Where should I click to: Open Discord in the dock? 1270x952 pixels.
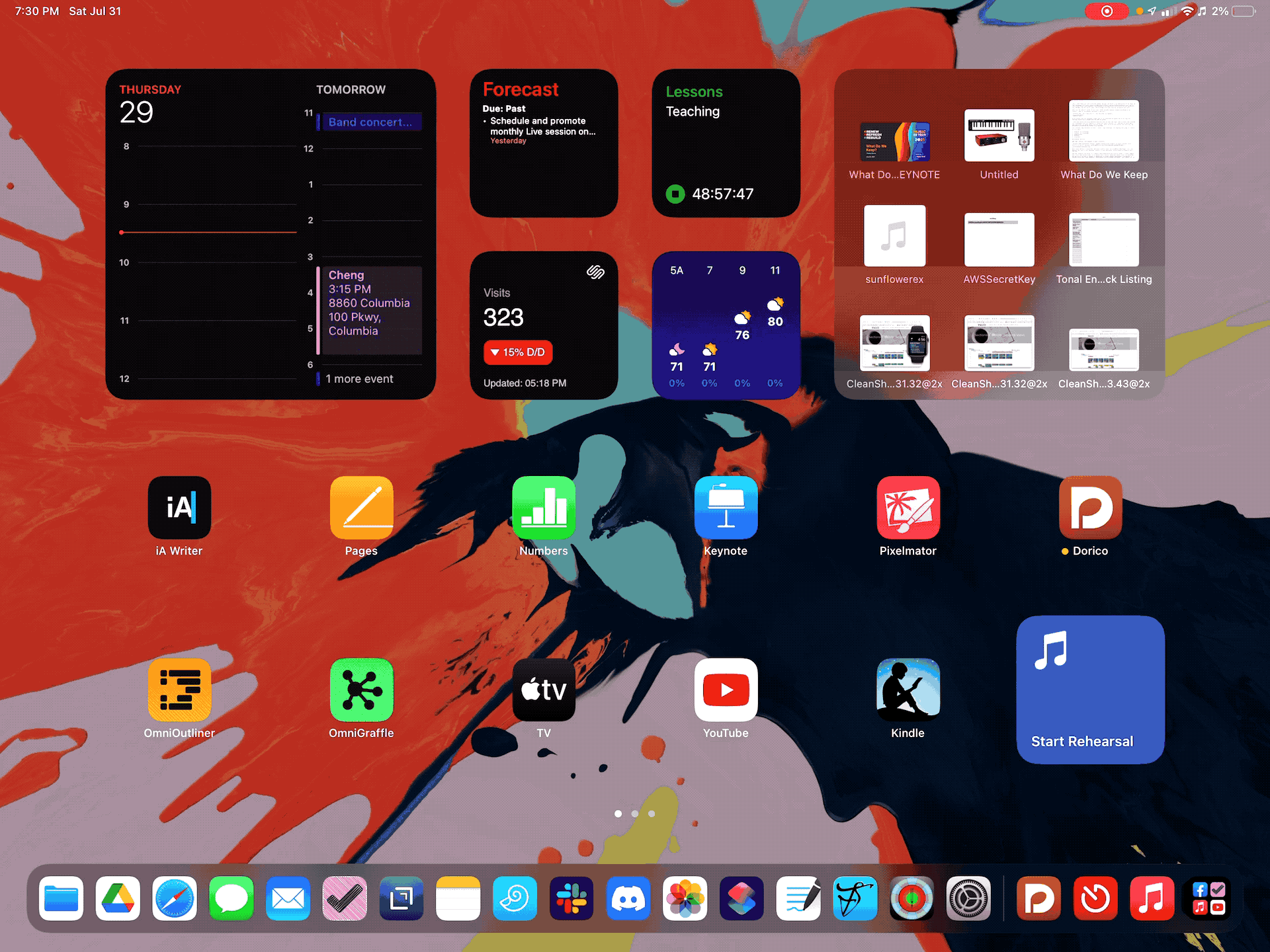pos(628,898)
